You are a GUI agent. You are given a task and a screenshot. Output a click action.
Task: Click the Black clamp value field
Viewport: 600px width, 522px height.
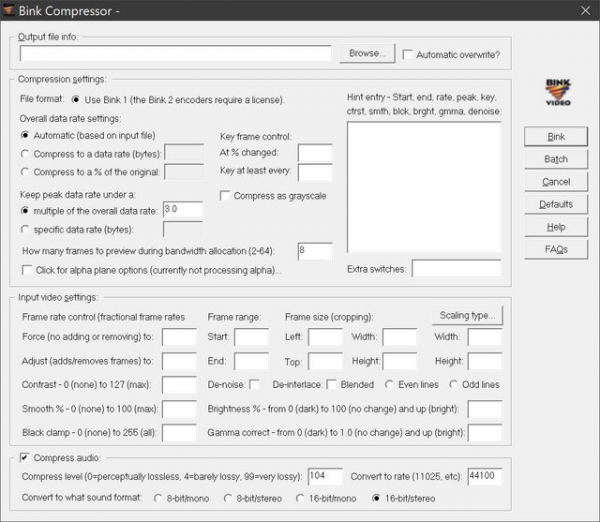point(179,433)
